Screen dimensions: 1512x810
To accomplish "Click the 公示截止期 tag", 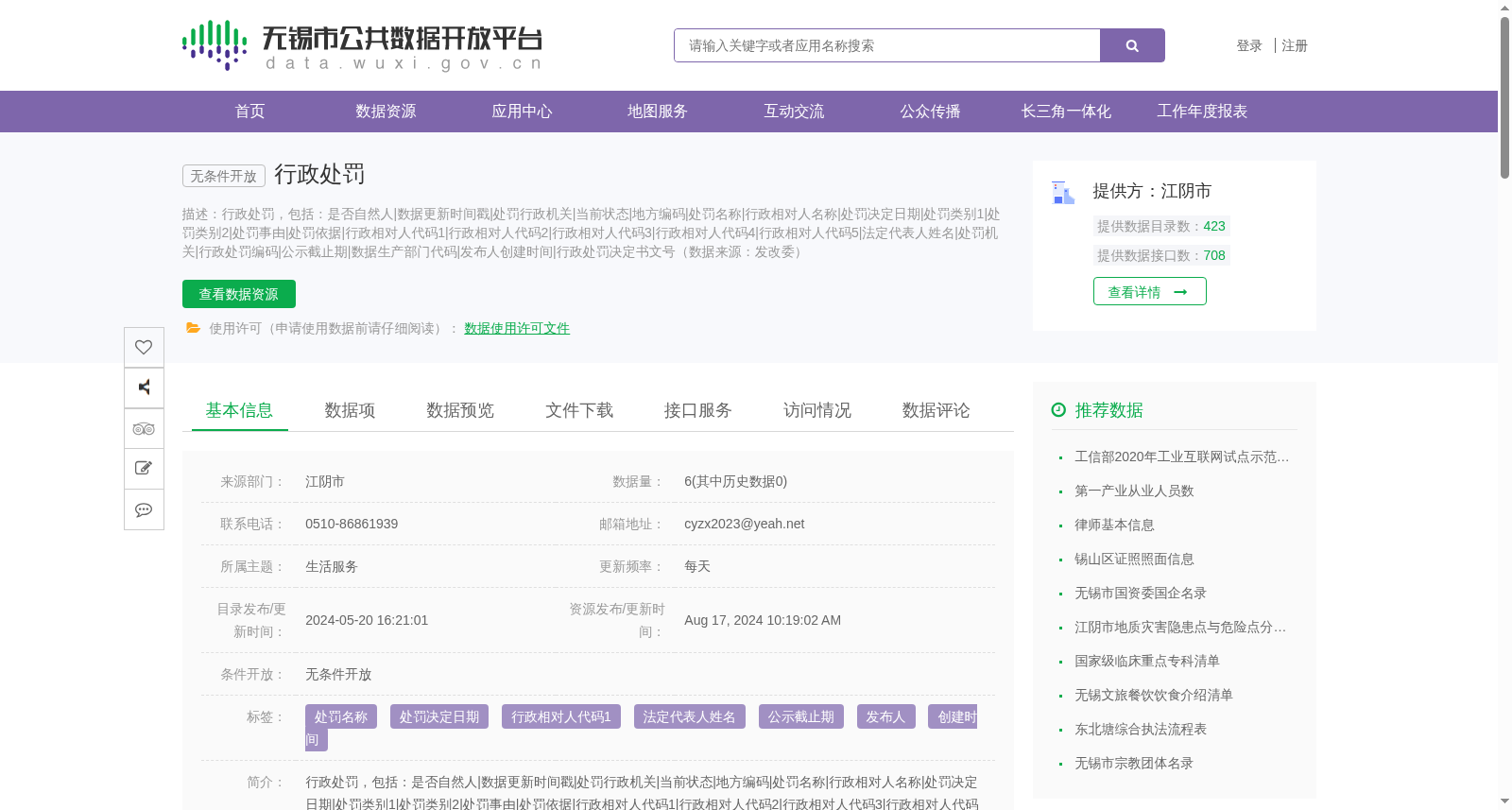I will pyautogui.click(x=801, y=716).
